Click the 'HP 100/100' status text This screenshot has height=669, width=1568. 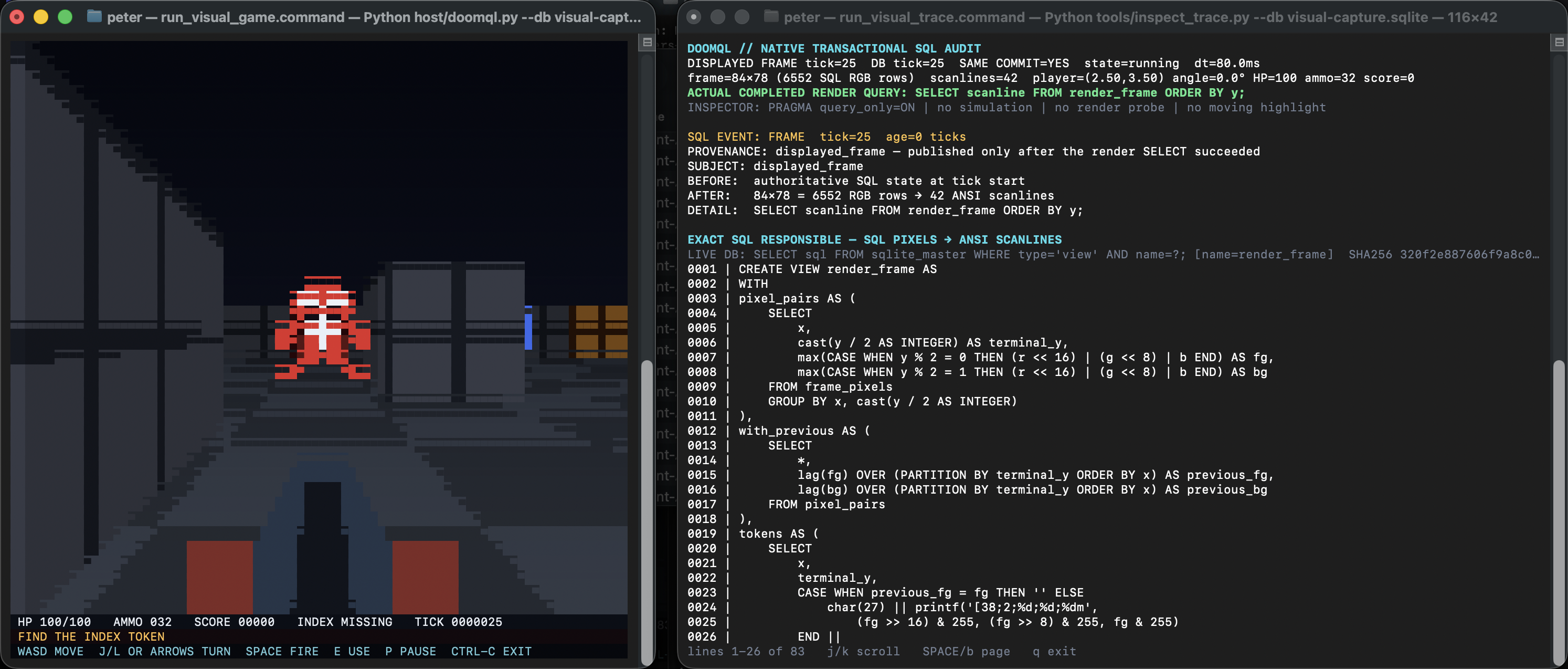click(54, 622)
